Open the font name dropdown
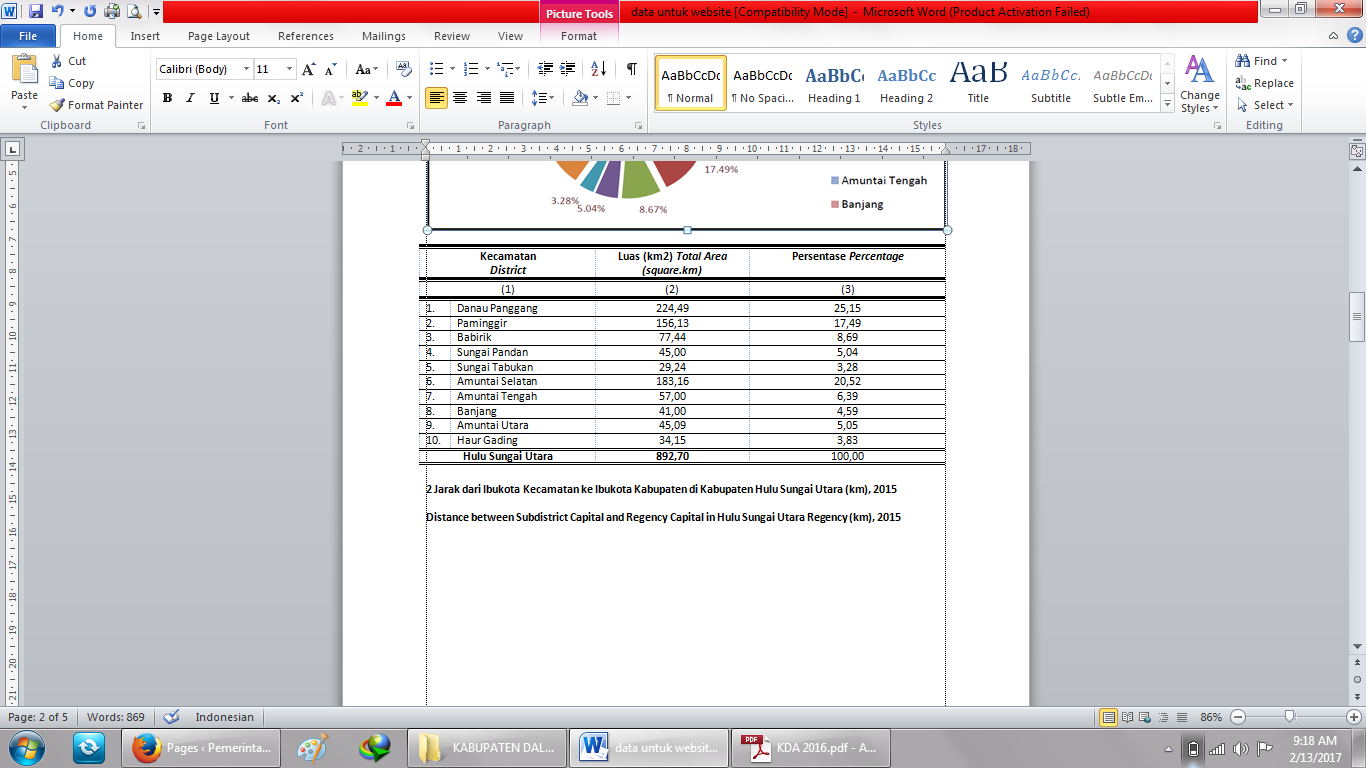The height and width of the screenshot is (768, 1366). (x=246, y=69)
